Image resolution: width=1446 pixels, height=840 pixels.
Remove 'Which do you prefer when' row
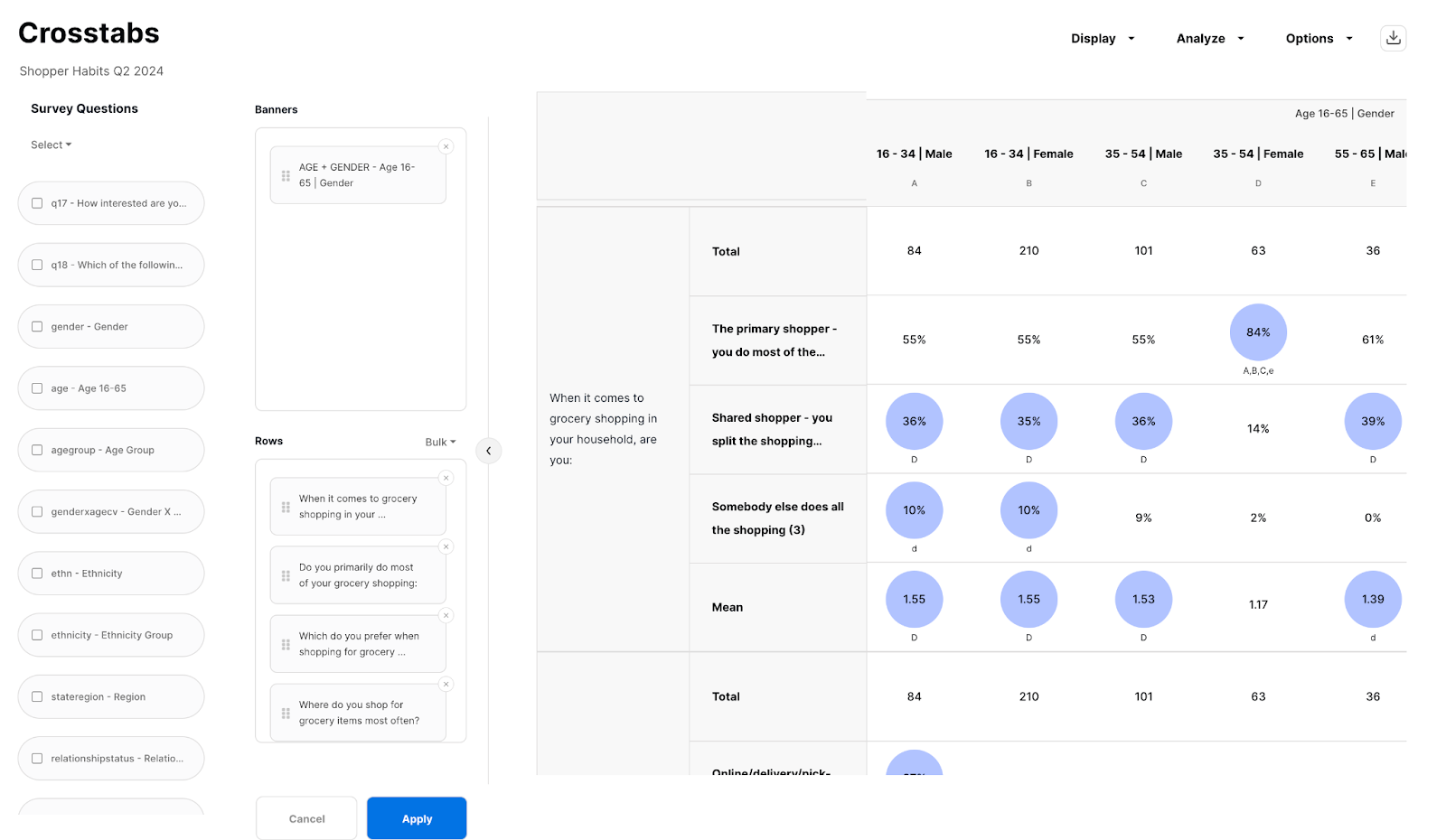[x=446, y=615]
